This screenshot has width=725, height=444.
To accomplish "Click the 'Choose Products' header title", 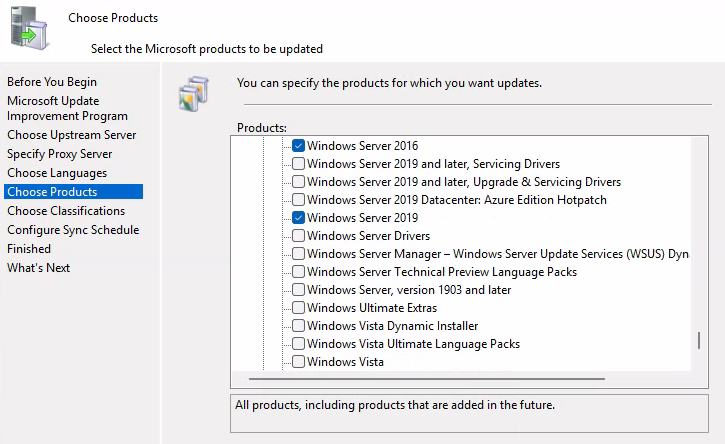I will pos(113,18).
